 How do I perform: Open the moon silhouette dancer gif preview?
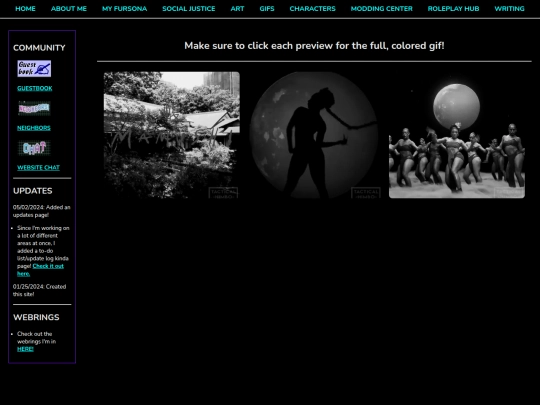tap(314, 135)
